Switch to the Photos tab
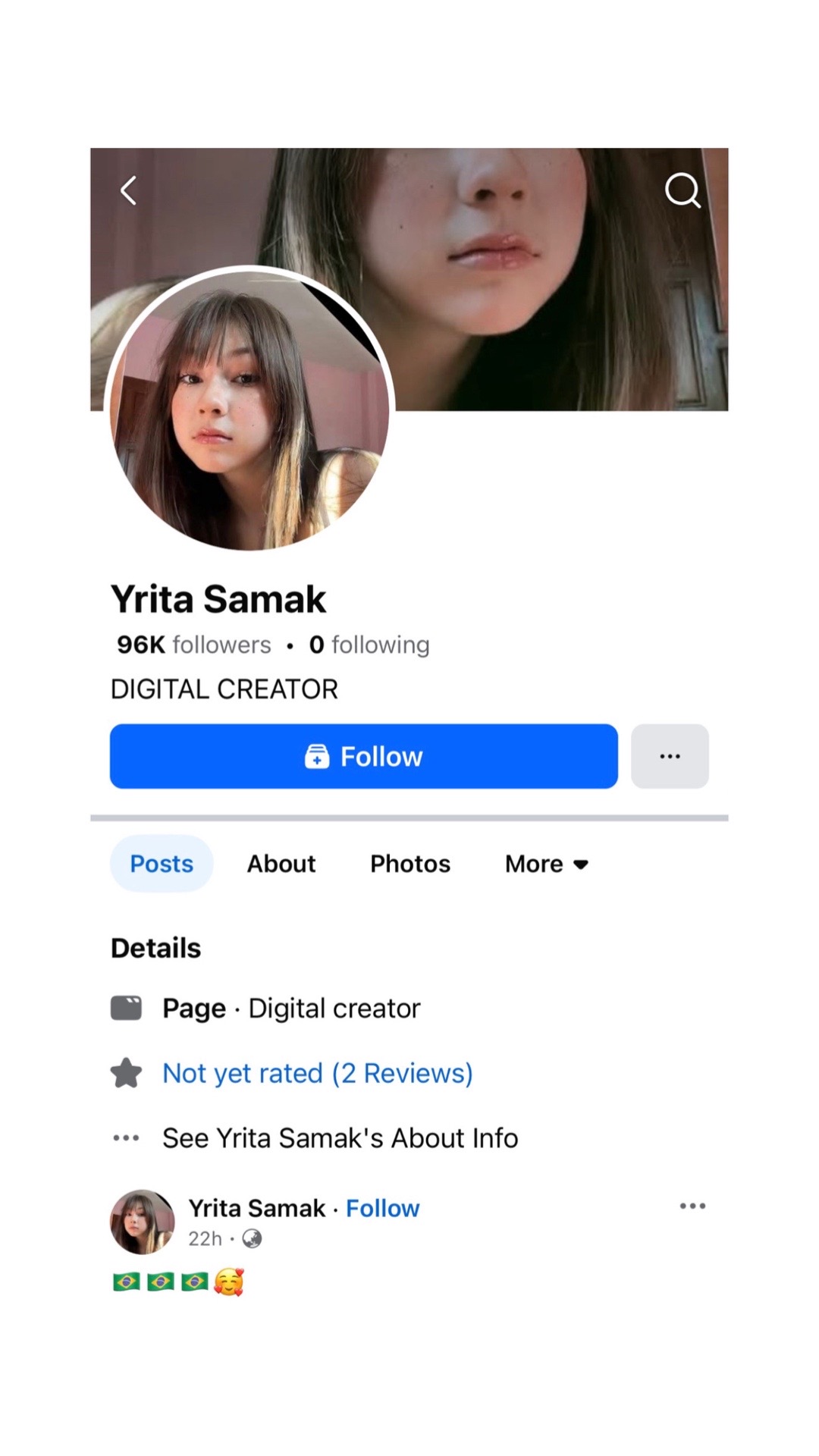 click(410, 864)
